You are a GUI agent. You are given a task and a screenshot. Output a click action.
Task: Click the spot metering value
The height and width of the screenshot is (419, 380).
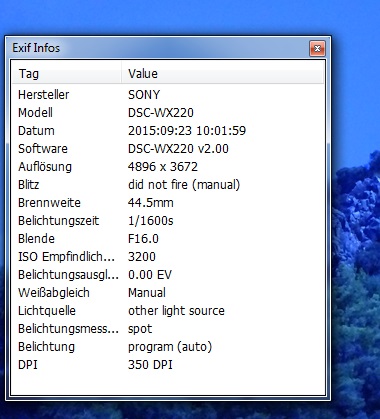[140, 329]
